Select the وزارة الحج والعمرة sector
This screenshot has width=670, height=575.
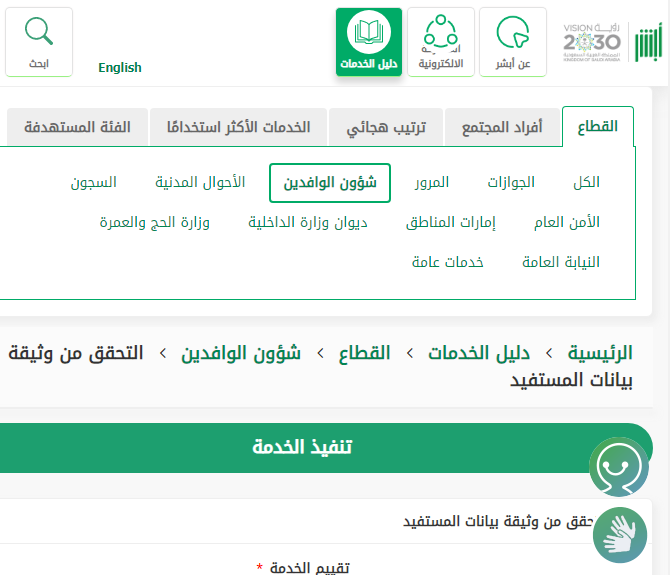tap(154, 222)
